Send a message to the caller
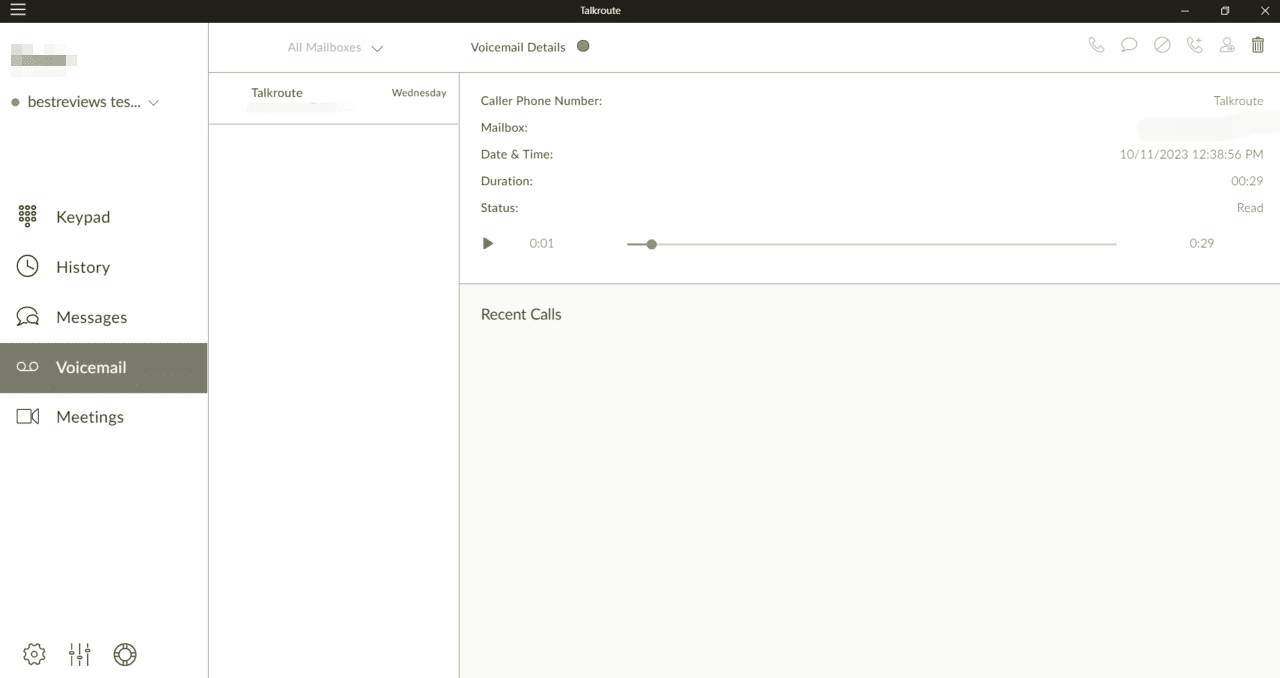Image resolution: width=1280 pixels, height=678 pixels. [1129, 45]
